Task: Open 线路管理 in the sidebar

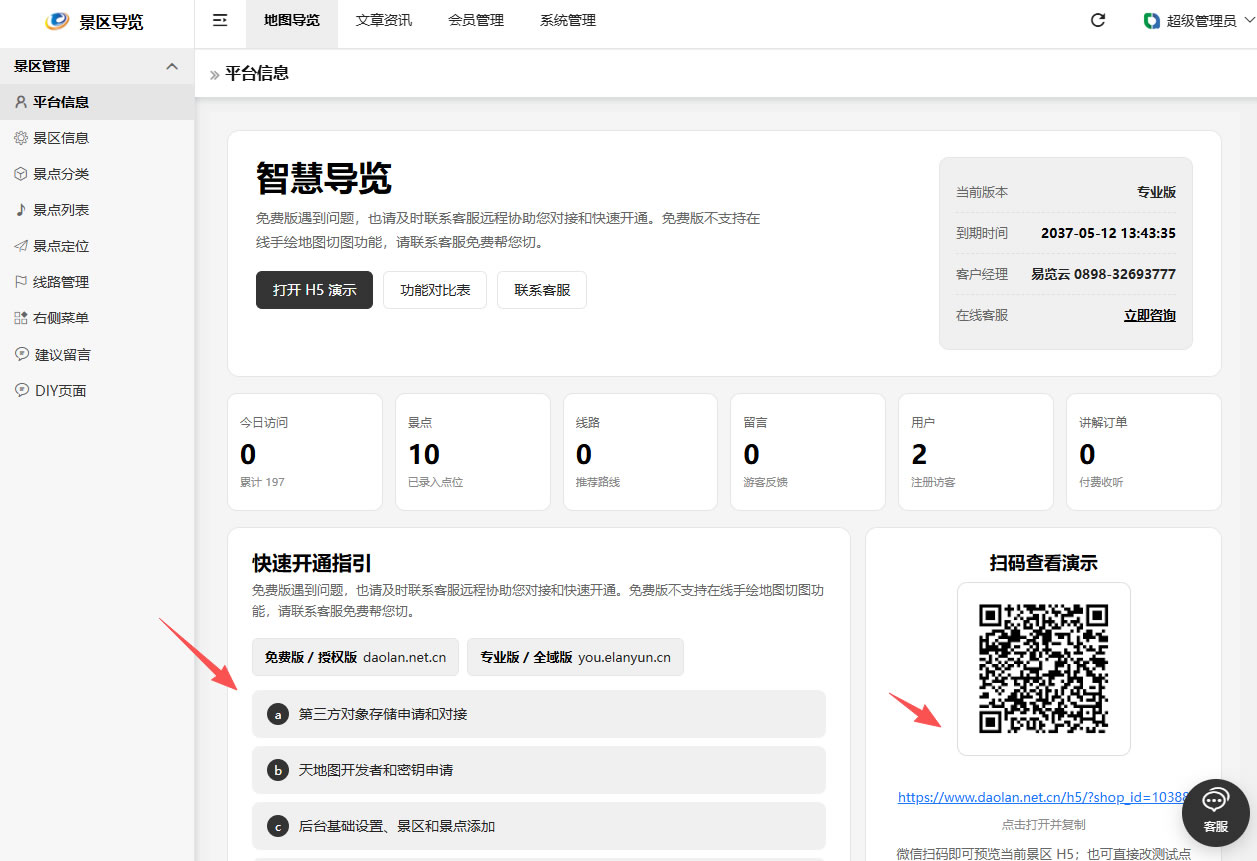Action: (97, 282)
